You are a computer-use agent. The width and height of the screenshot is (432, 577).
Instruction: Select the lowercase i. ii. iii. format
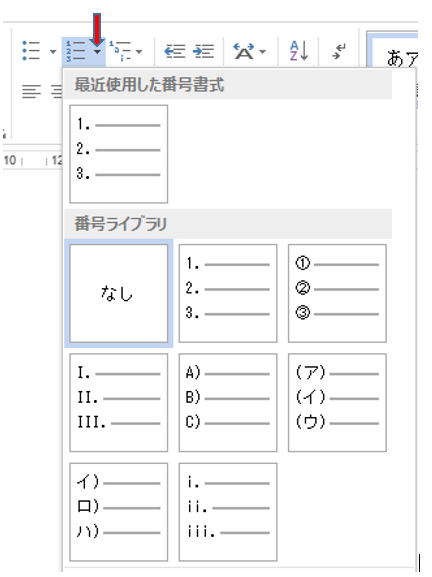[228, 512]
